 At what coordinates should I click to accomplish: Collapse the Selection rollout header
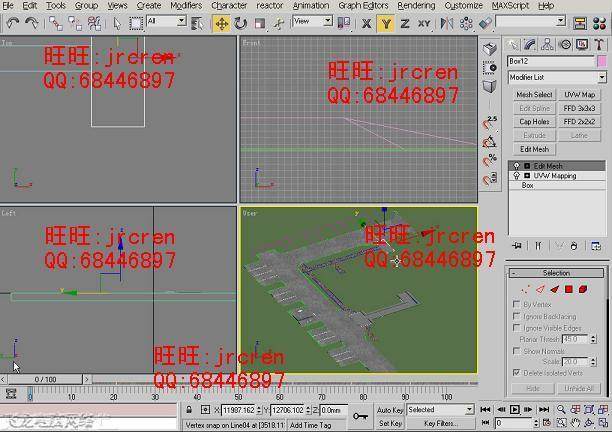coord(556,273)
